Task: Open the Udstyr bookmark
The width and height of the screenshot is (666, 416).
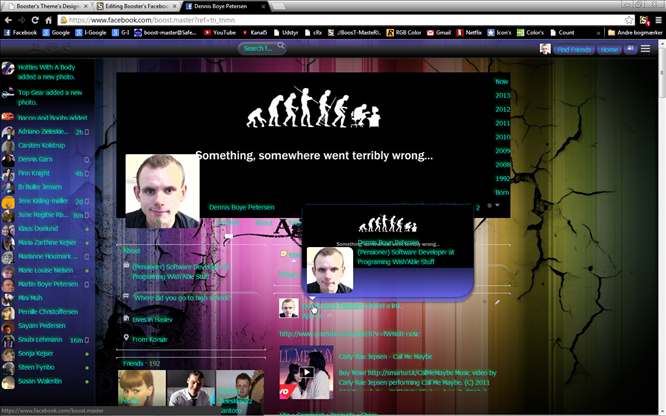Action: pos(286,32)
